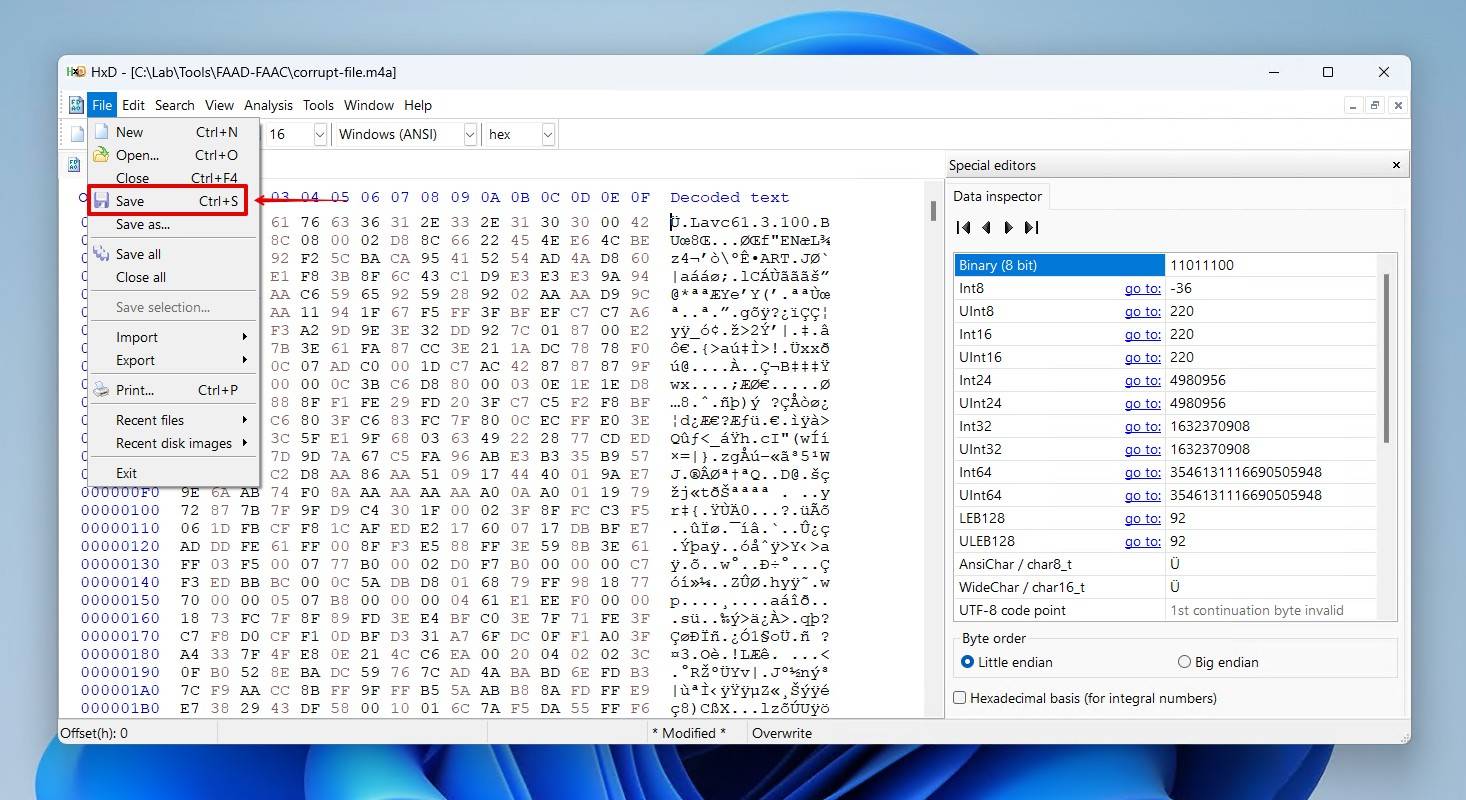Viewport: 1466px width, 800px height.
Task: Expand the Recent disk images submenu
Action: tap(174, 443)
